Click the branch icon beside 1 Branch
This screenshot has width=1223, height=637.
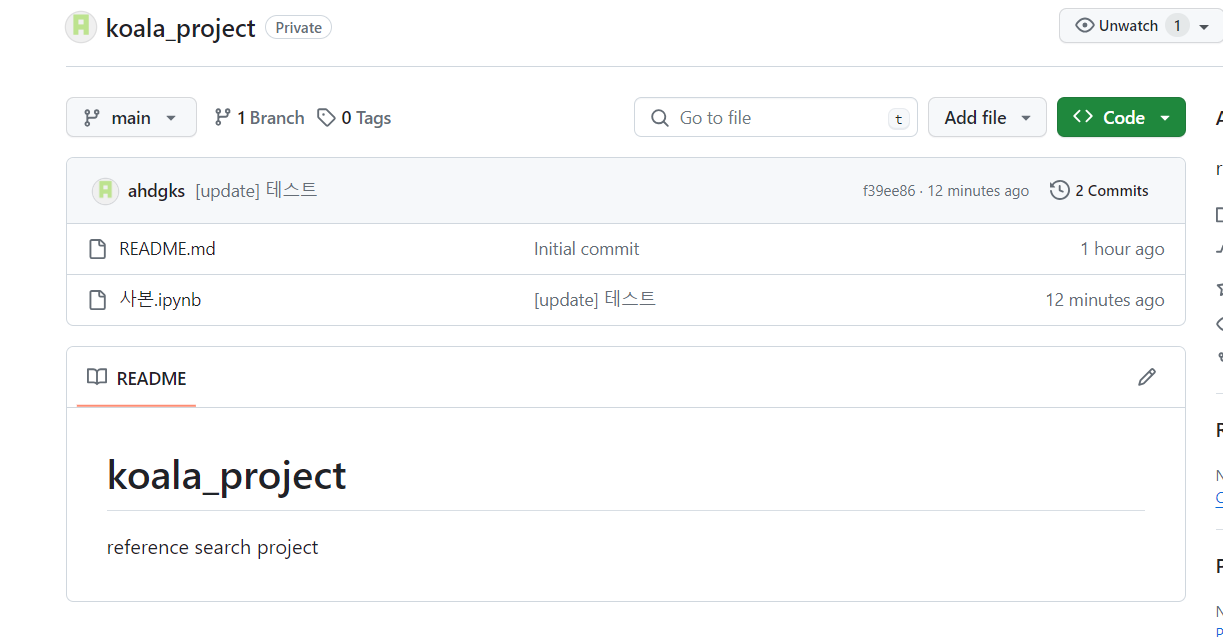[x=223, y=118]
